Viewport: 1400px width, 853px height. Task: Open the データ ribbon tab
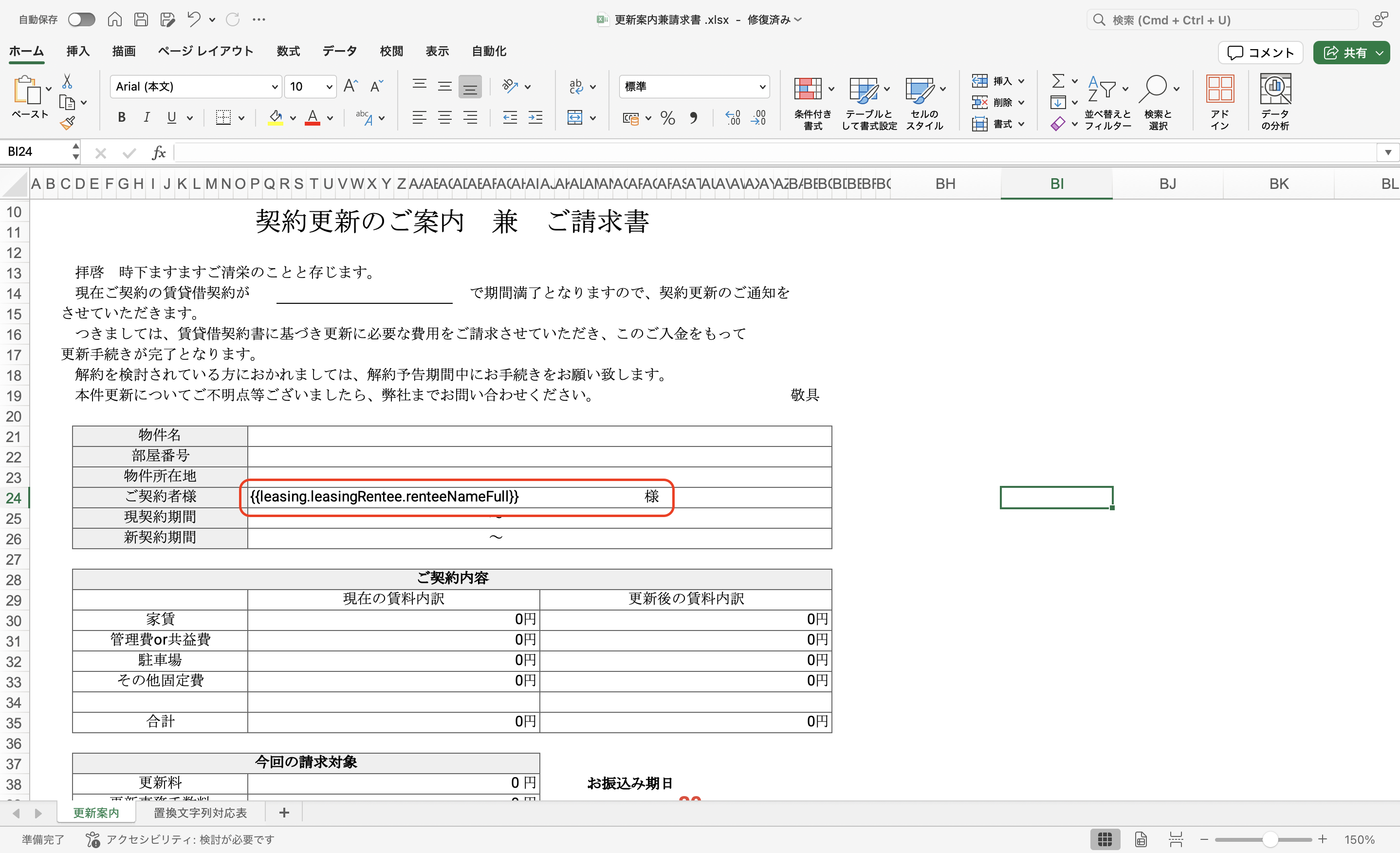pyautogui.click(x=340, y=51)
